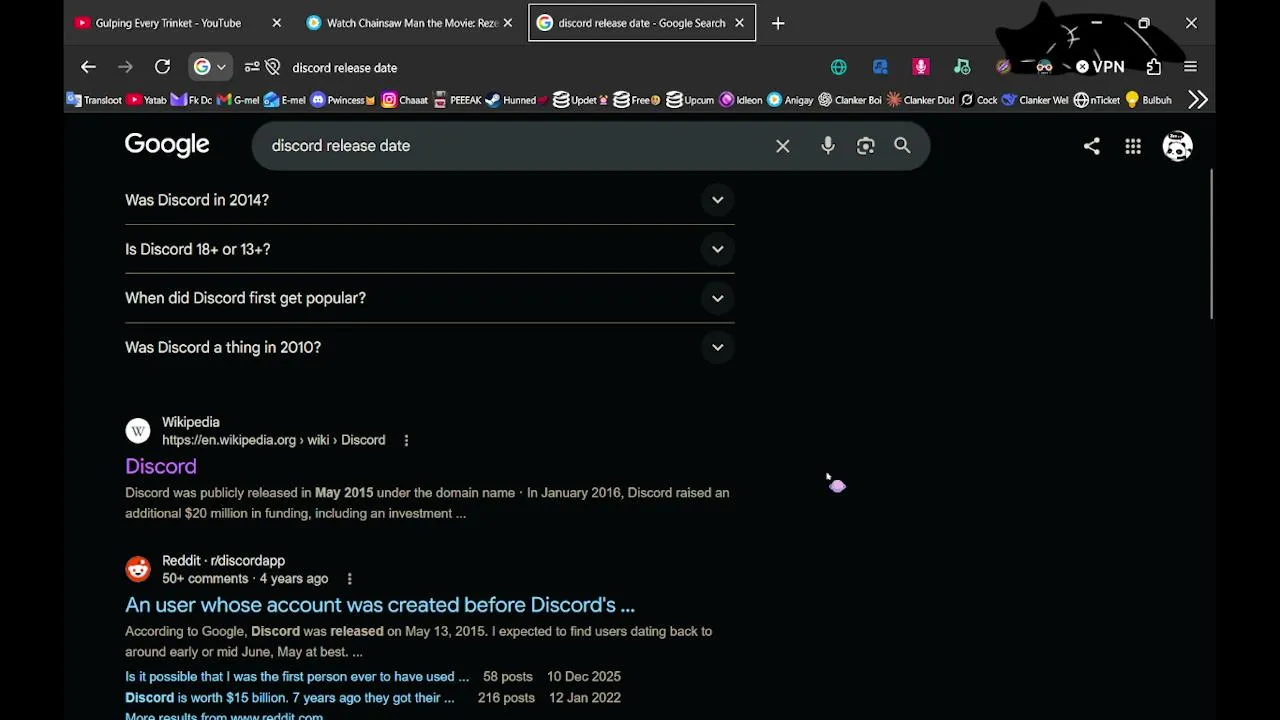Start a voice search with microphone
The width and height of the screenshot is (1280, 720).
828,146
